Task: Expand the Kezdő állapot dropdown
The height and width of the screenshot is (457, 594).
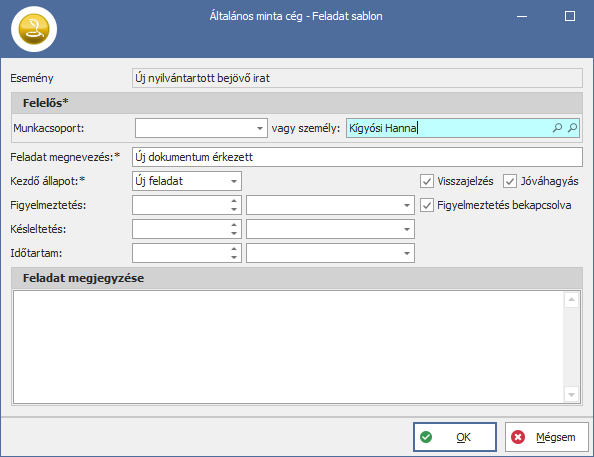Action: (x=234, y=181)
